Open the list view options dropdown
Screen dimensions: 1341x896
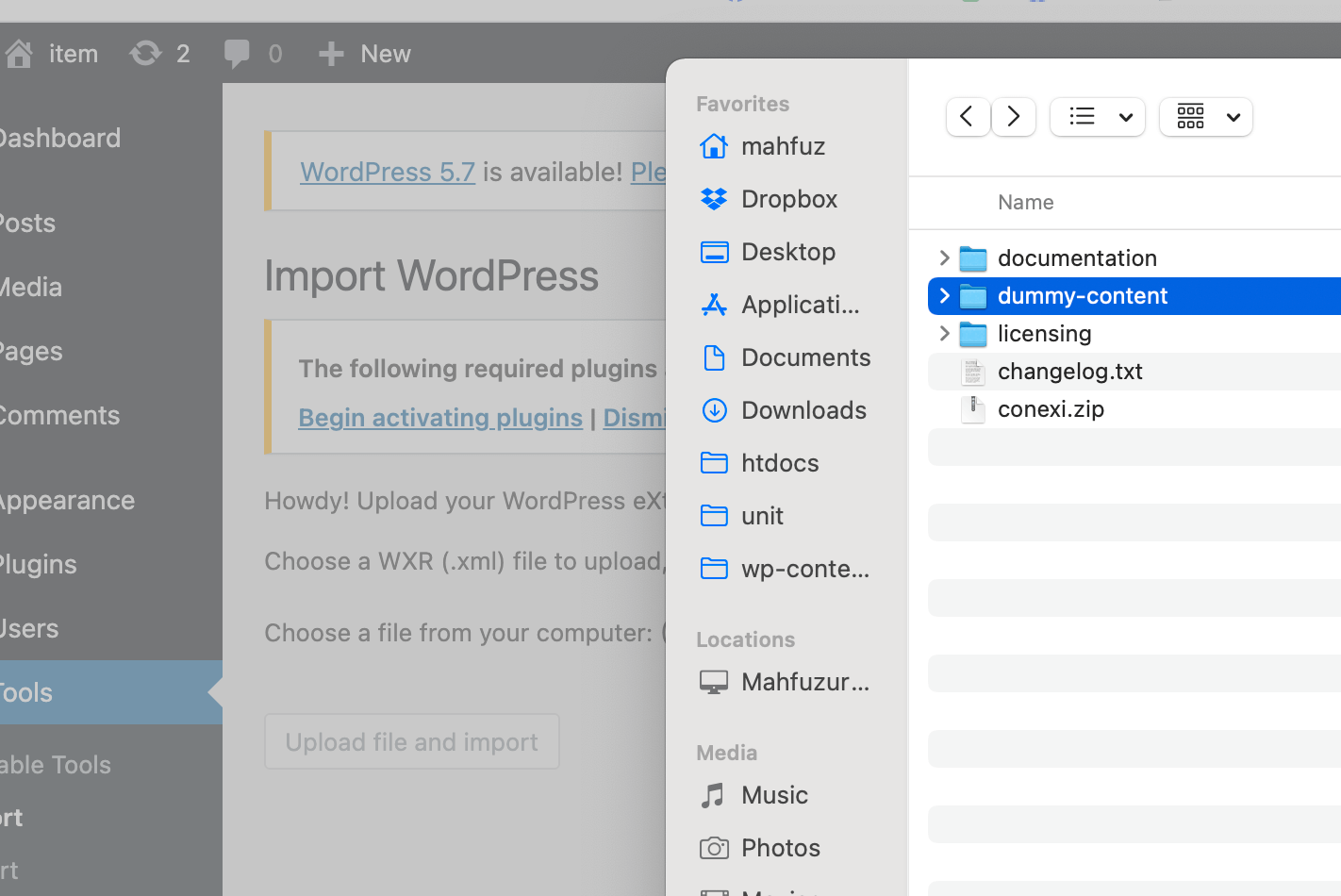[x=1098, y=117]
